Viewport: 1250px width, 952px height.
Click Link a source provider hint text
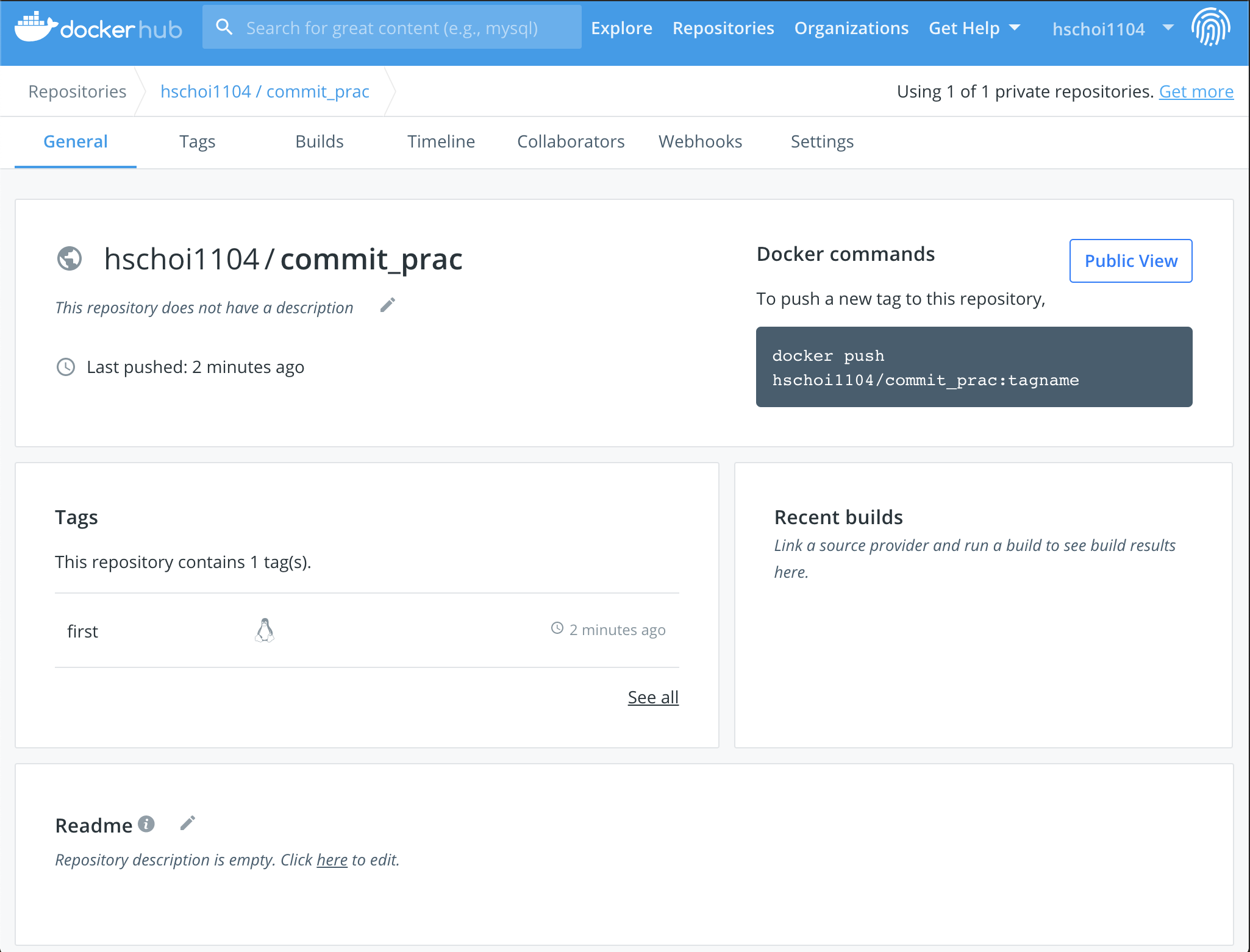click(974, 558)
